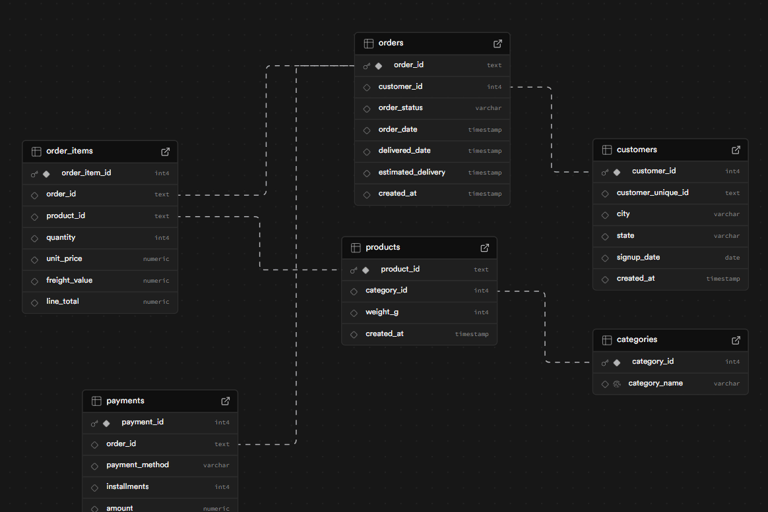Select the products table title

pyautogui.click(x=383, y=247)
